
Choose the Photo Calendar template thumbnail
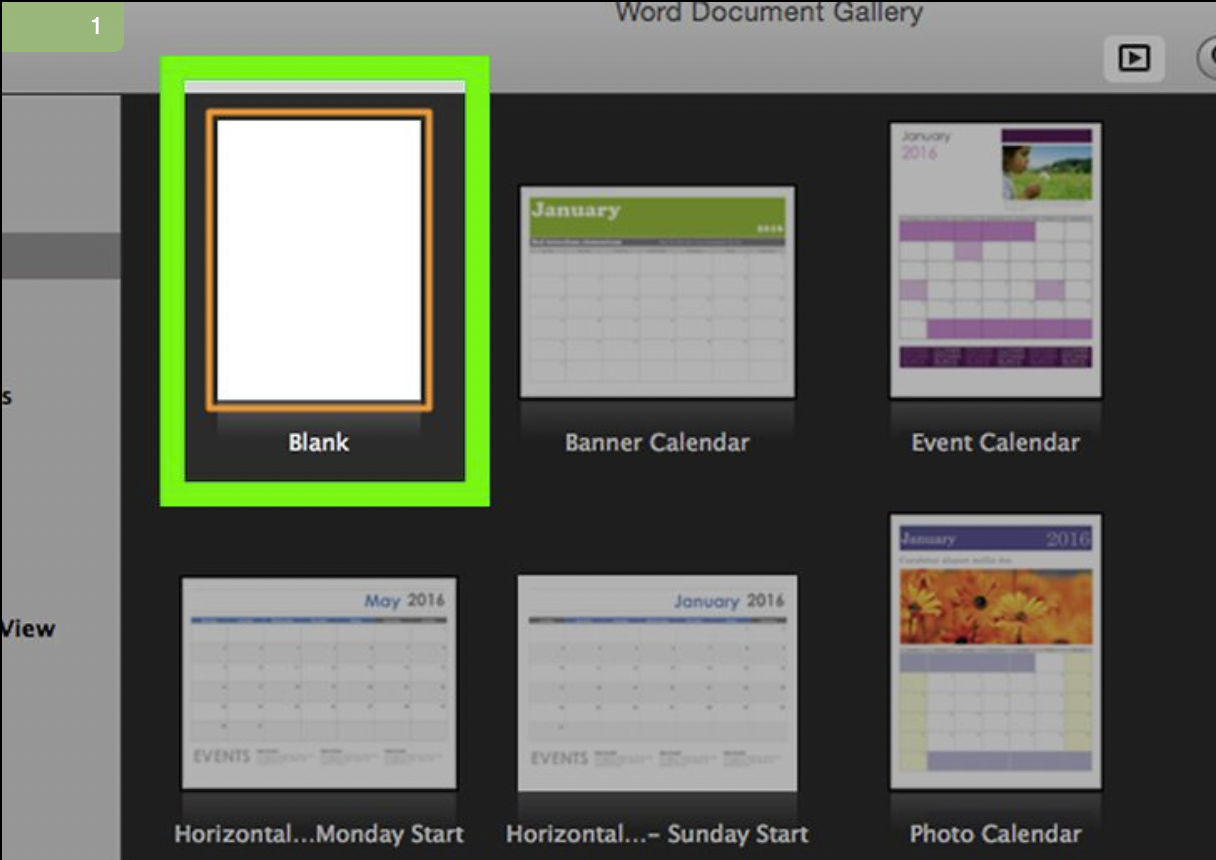(995, 651)
